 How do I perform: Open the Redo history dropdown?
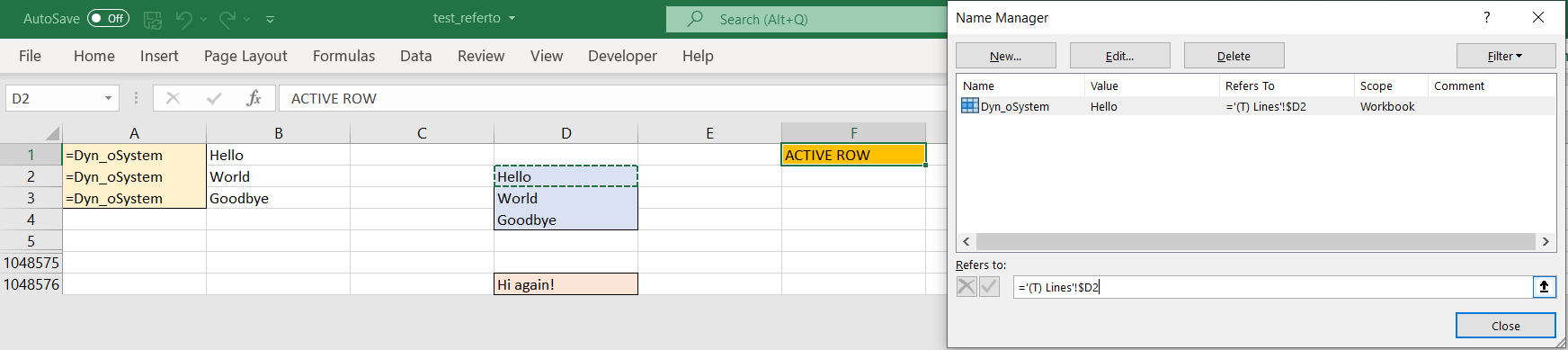[x=247, y=19]
